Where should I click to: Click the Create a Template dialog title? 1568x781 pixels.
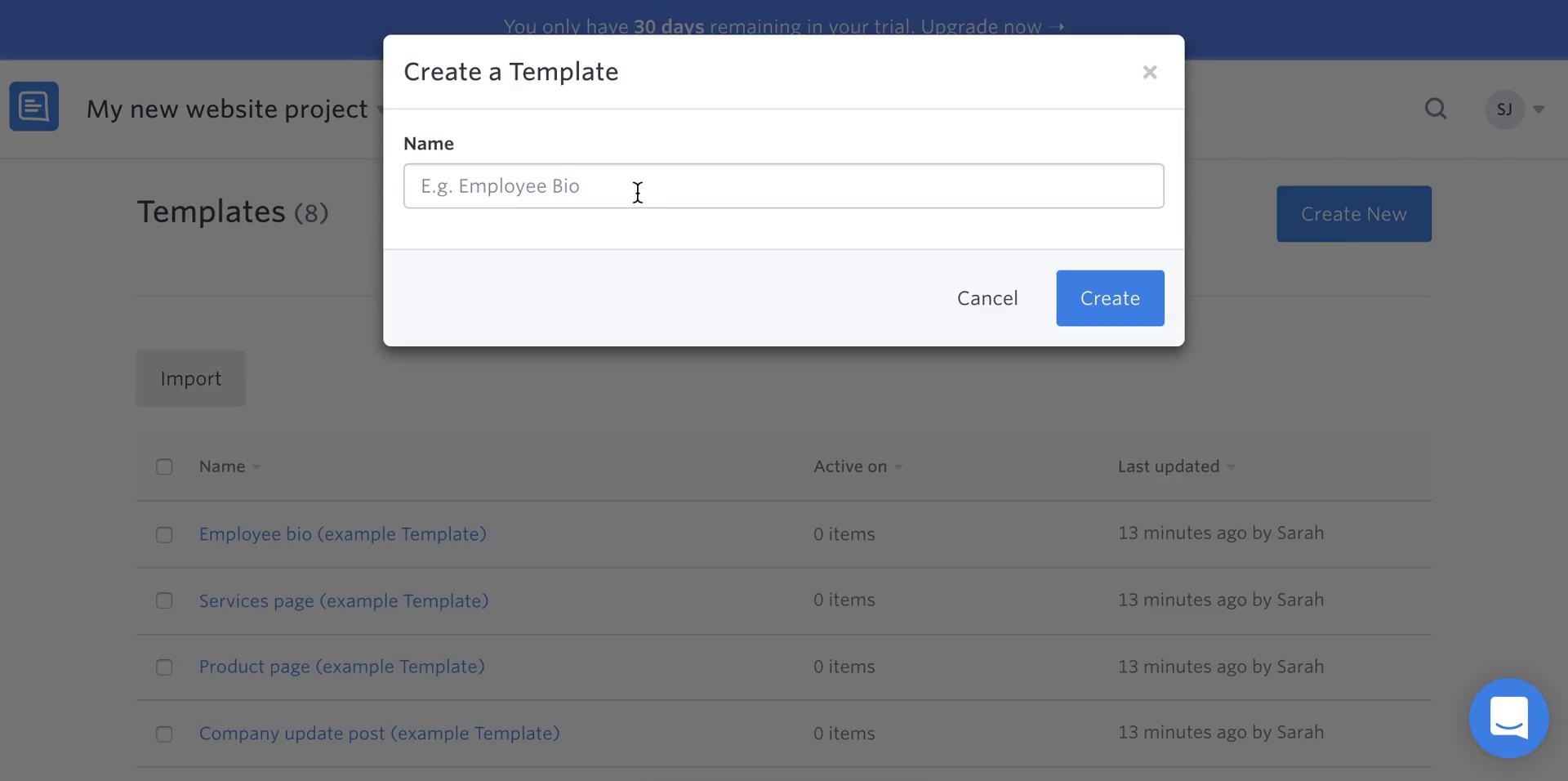511,72
